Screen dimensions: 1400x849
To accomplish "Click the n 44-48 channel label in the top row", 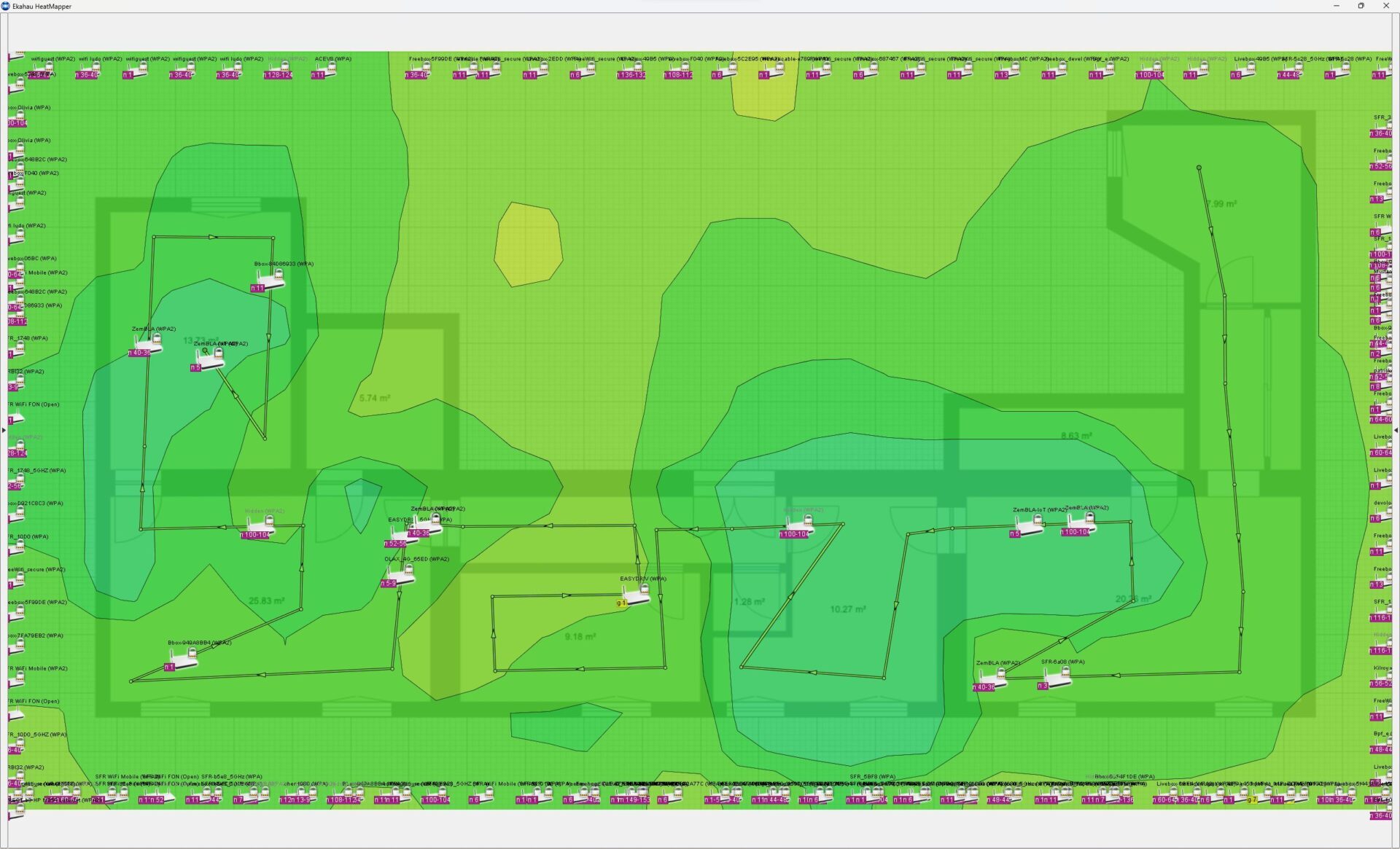I will pyautogui.click(x=1288, y=75).
